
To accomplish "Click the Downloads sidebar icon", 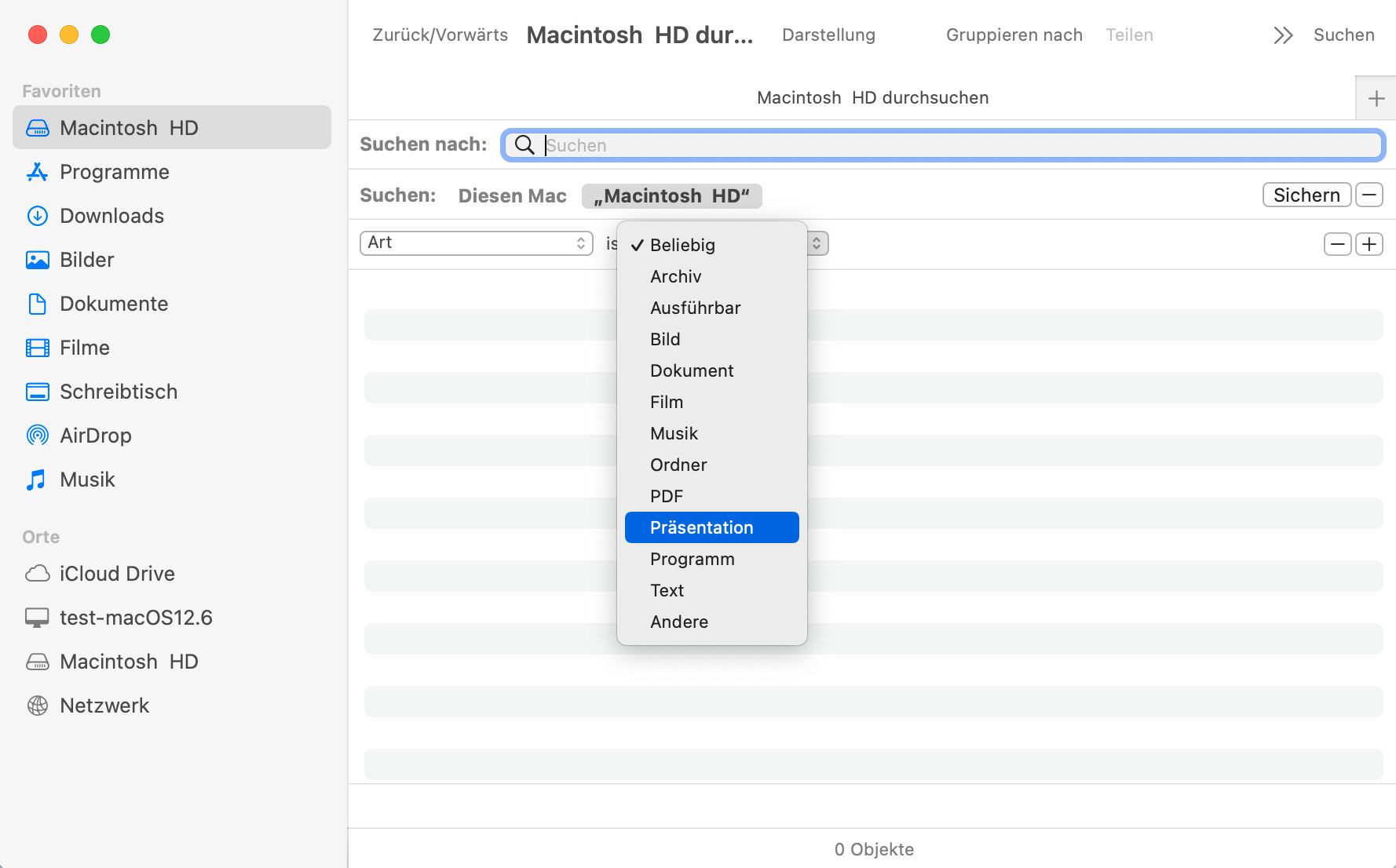I will (37, 216).
